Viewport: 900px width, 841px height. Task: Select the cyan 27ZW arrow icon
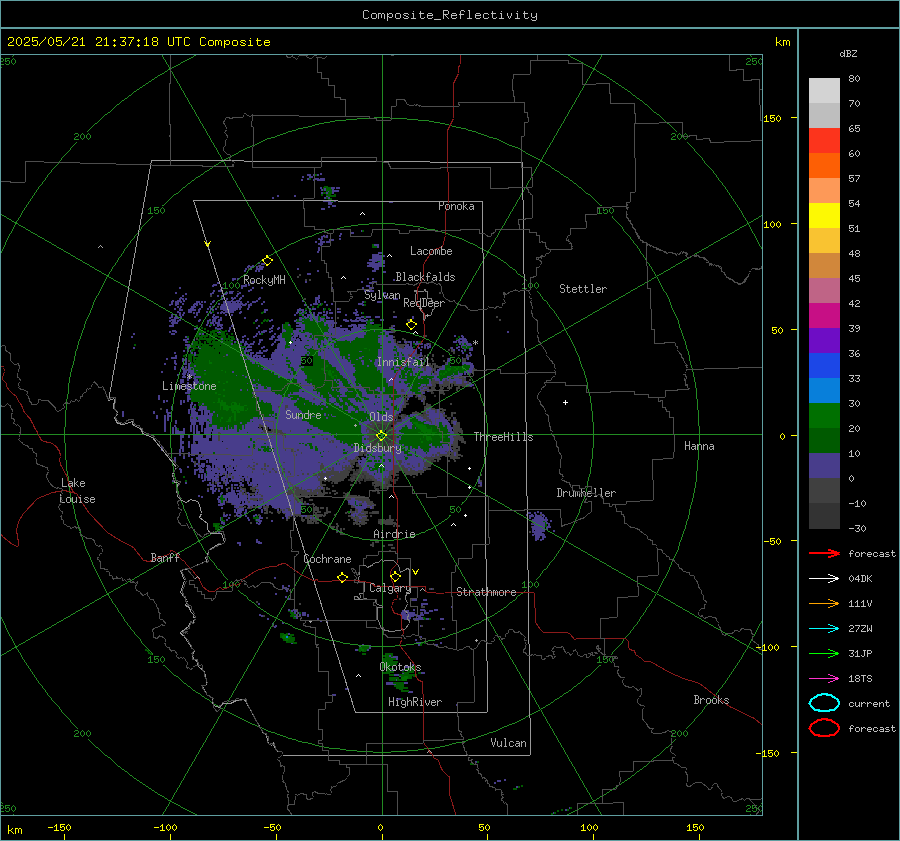click(x=824, y=629)
